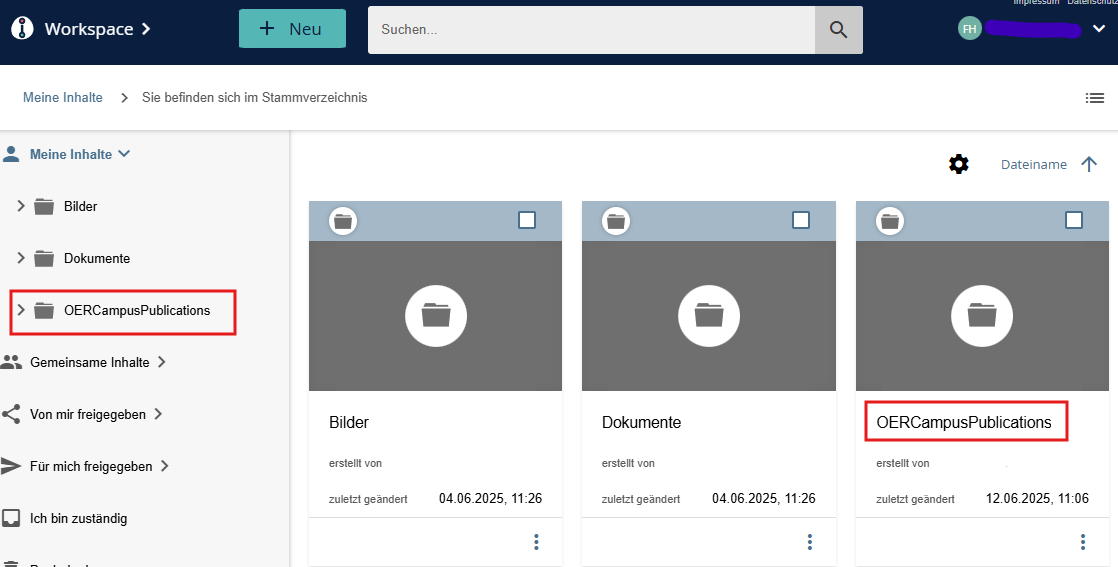Select Von mir freigegeben in sidebar

pyautogui.click(x=88, y=414)
